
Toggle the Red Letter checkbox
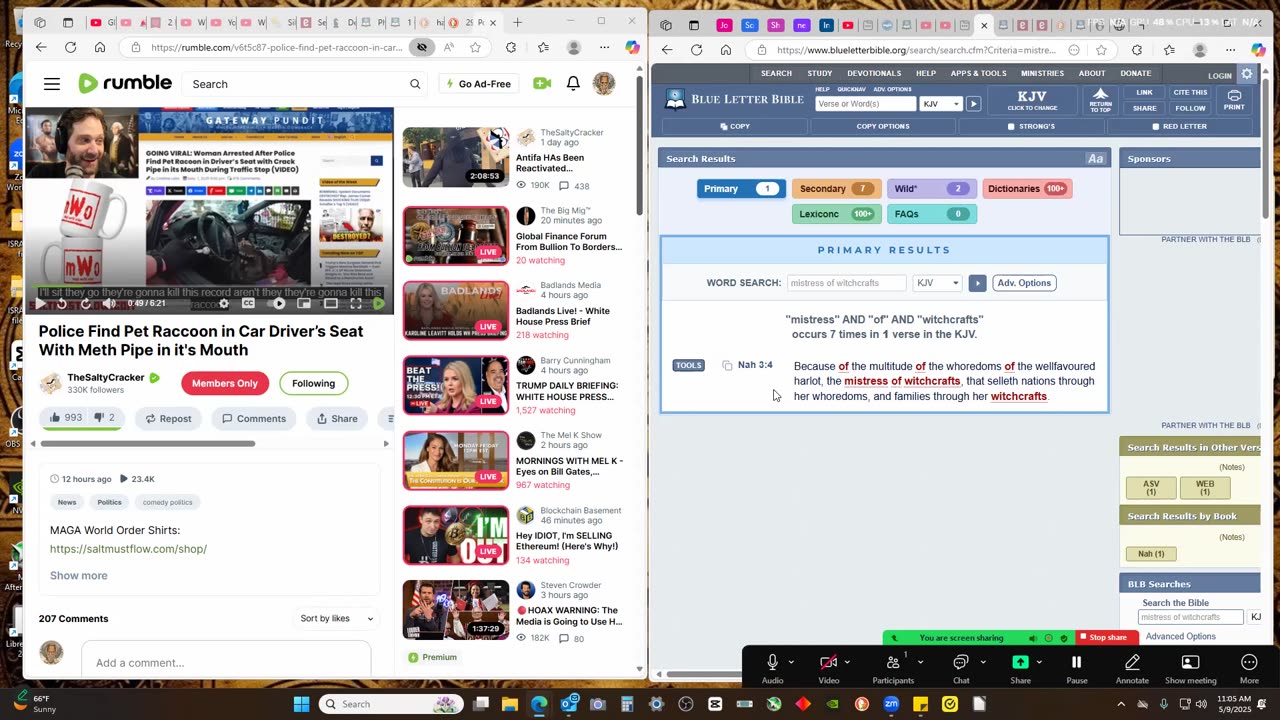(1156, 127)
